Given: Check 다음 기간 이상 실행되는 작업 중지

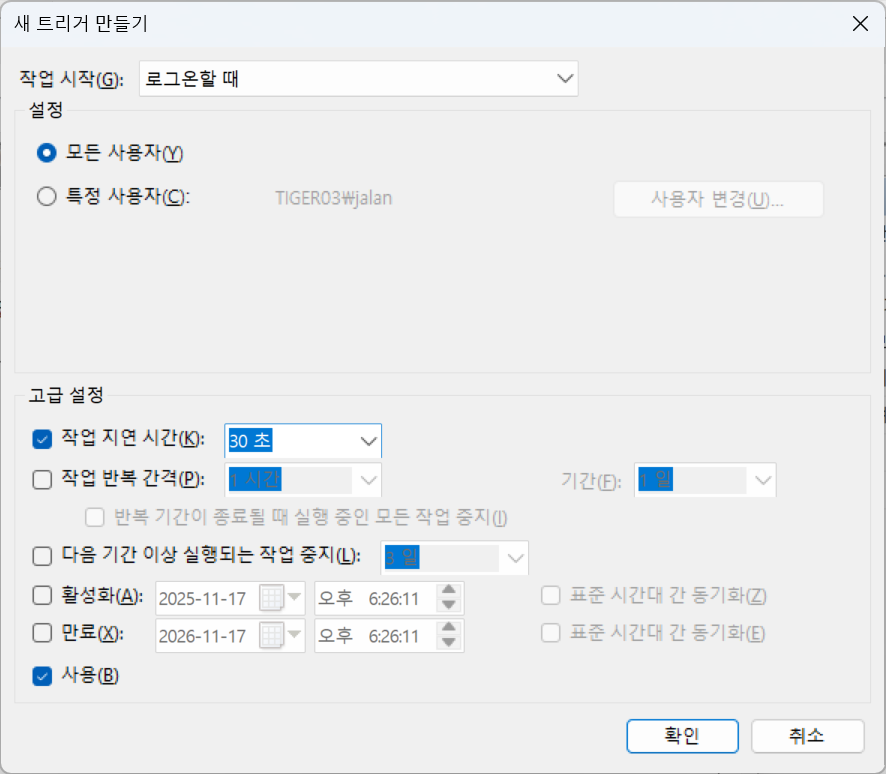Looking at the screenshot, I should [x=42, y=556].
